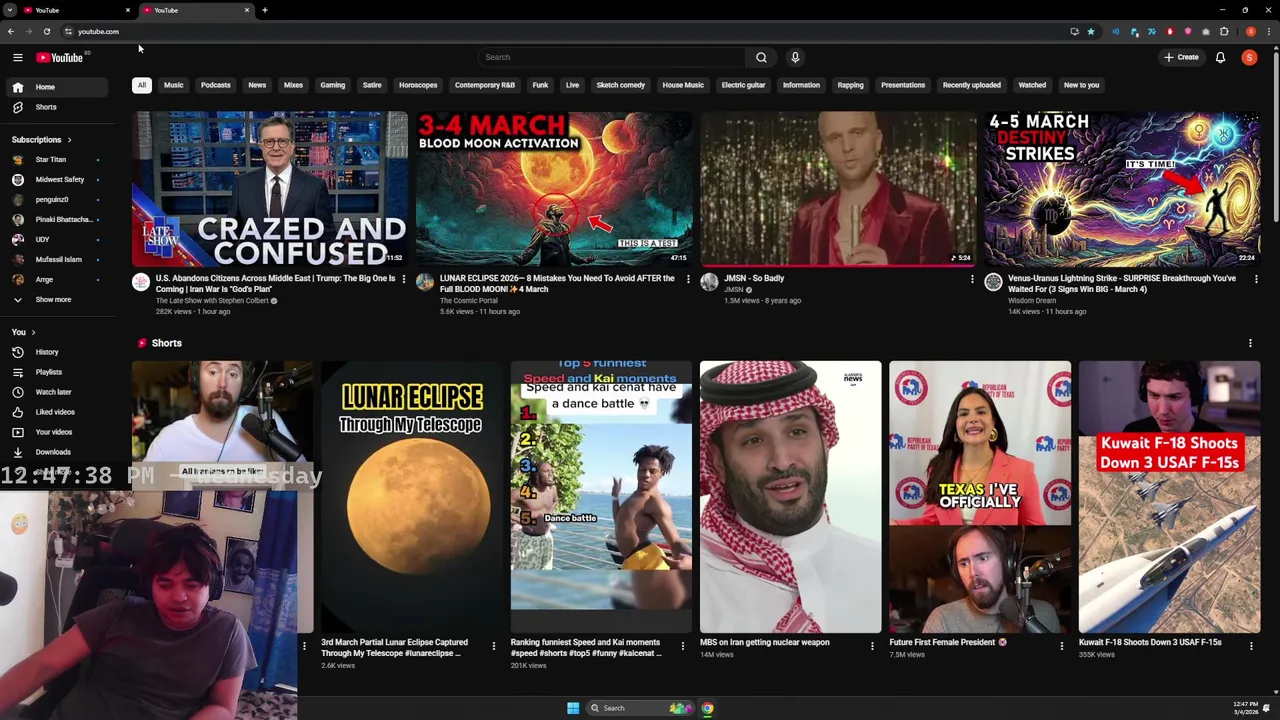This screenshot has height=720, width=1280.
Task: Click the YouTube logo
Action: point(60,57)
